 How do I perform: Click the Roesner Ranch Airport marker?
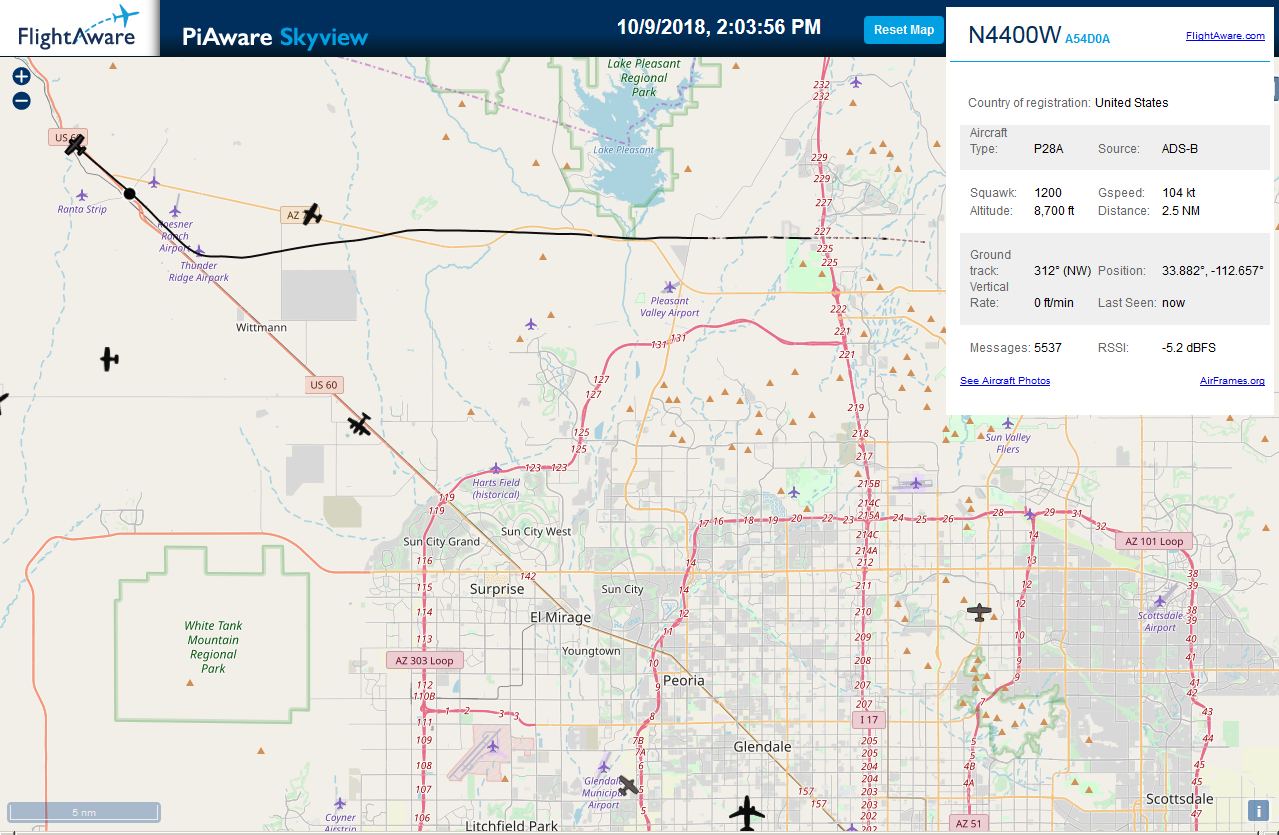pyautogui.click(x=175, y=211)
